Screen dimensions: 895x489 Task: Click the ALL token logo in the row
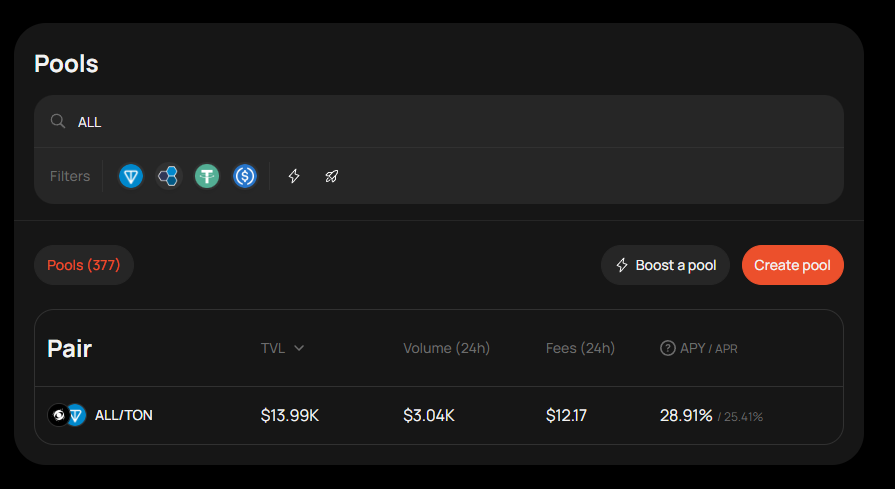(x=59, y=415)
